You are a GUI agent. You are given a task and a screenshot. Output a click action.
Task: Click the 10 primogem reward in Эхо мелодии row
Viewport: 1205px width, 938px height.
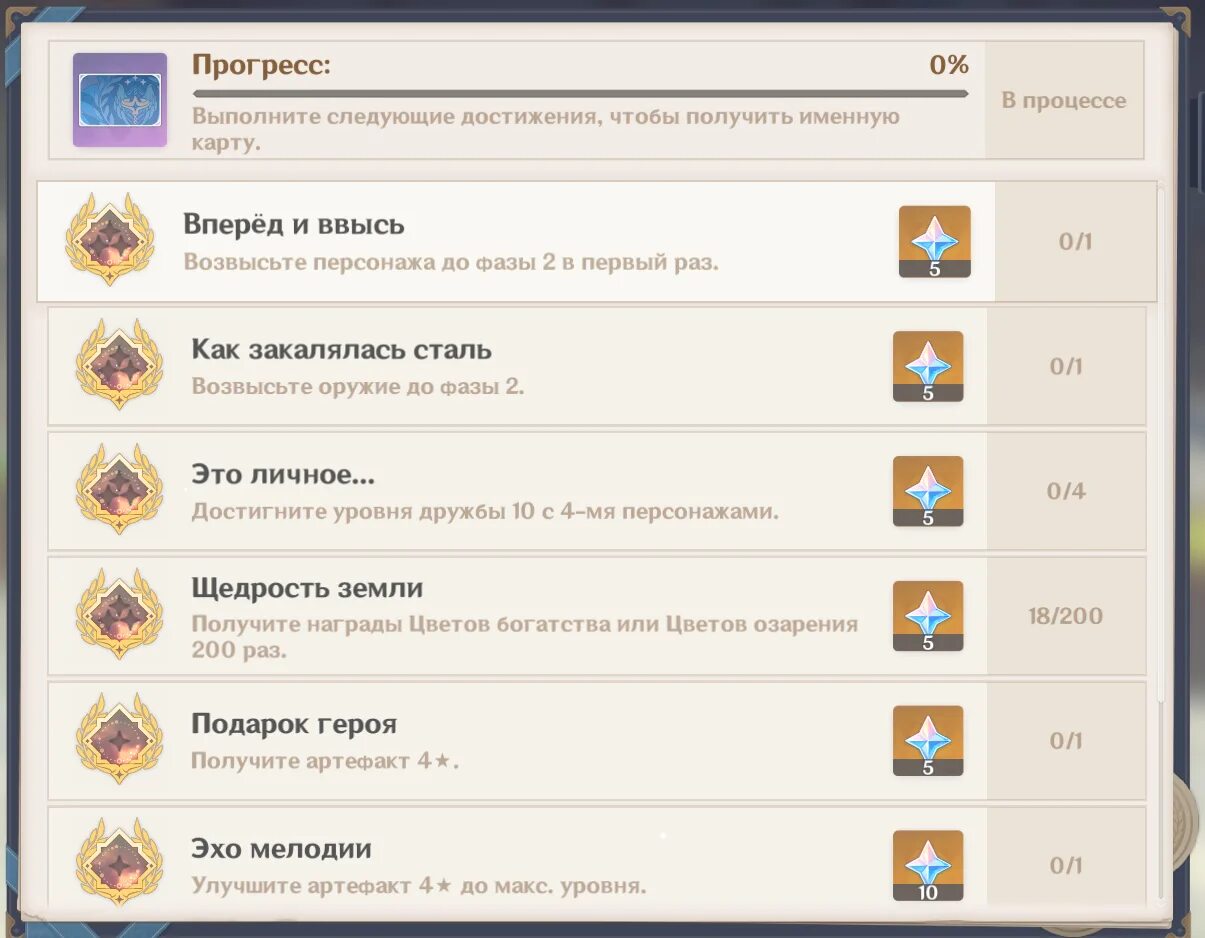[x=928, y=866]
